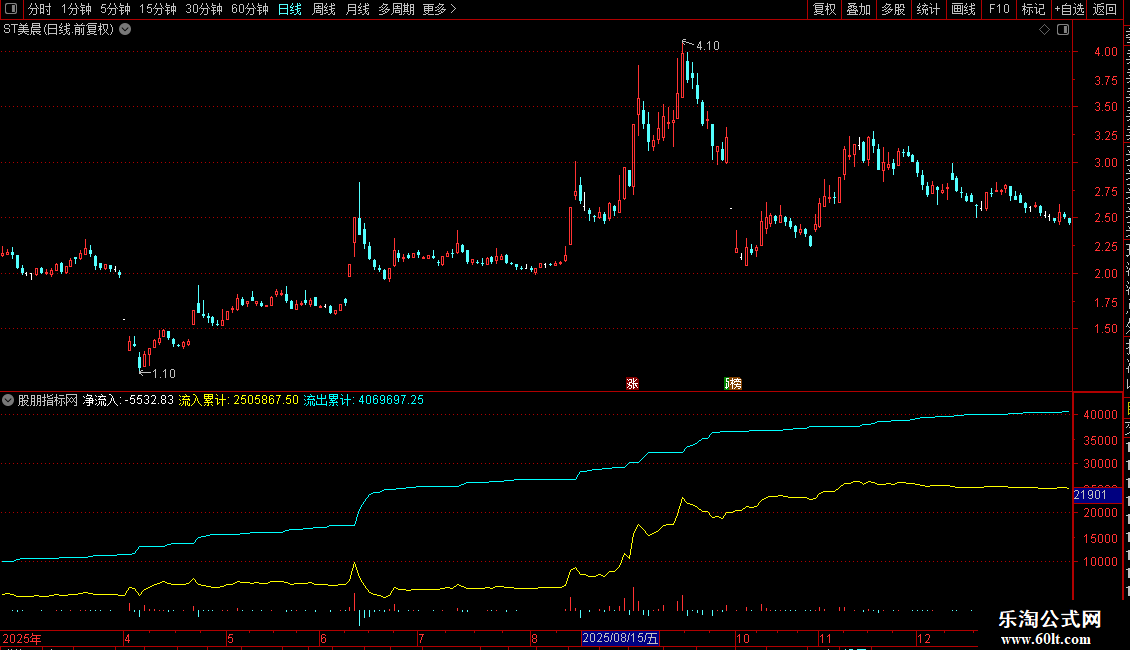
Task: Click the 复权 button
Action: [824, 9]
